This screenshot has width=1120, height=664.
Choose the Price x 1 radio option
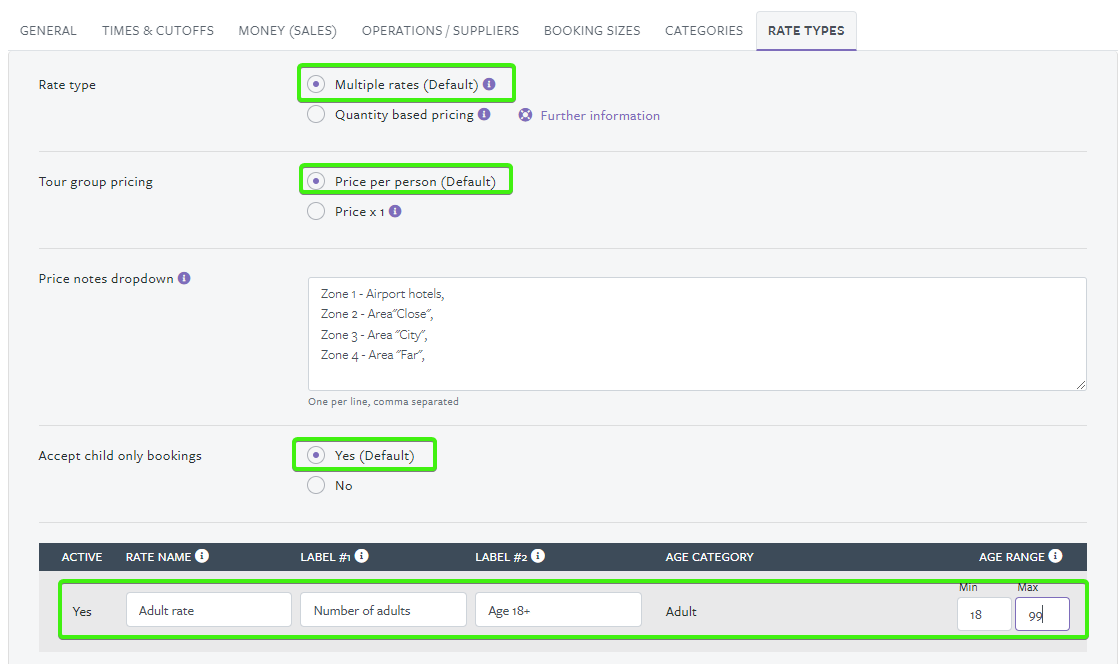click(x=316, y=211)
